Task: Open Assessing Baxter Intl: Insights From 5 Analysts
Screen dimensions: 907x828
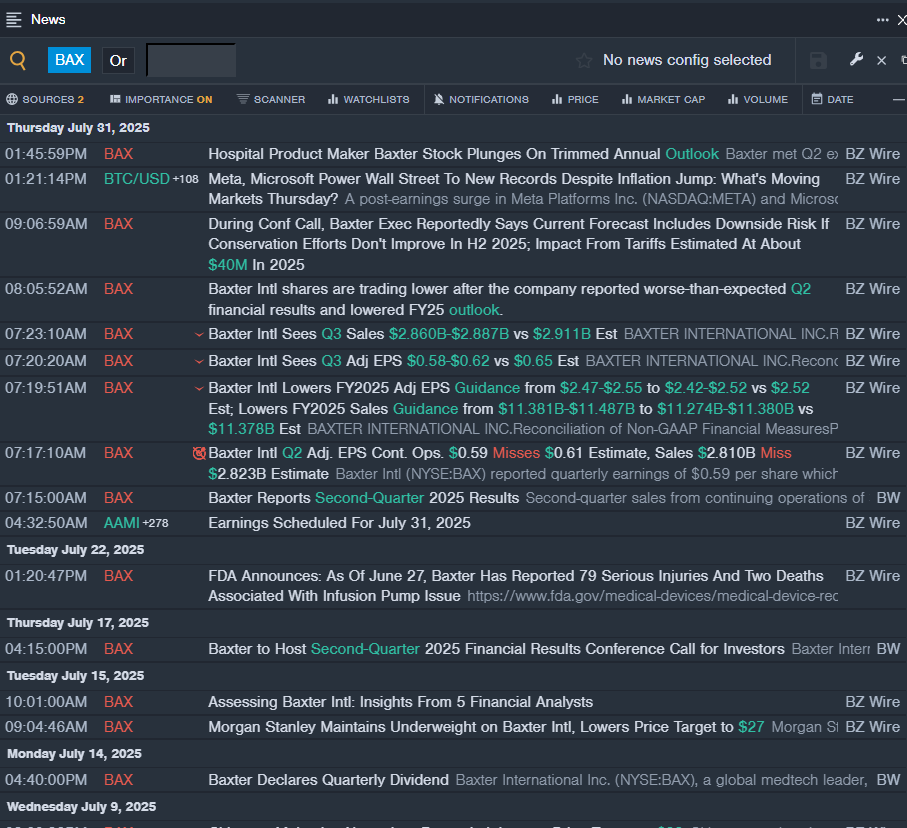Action: click(x=400, y=702)
